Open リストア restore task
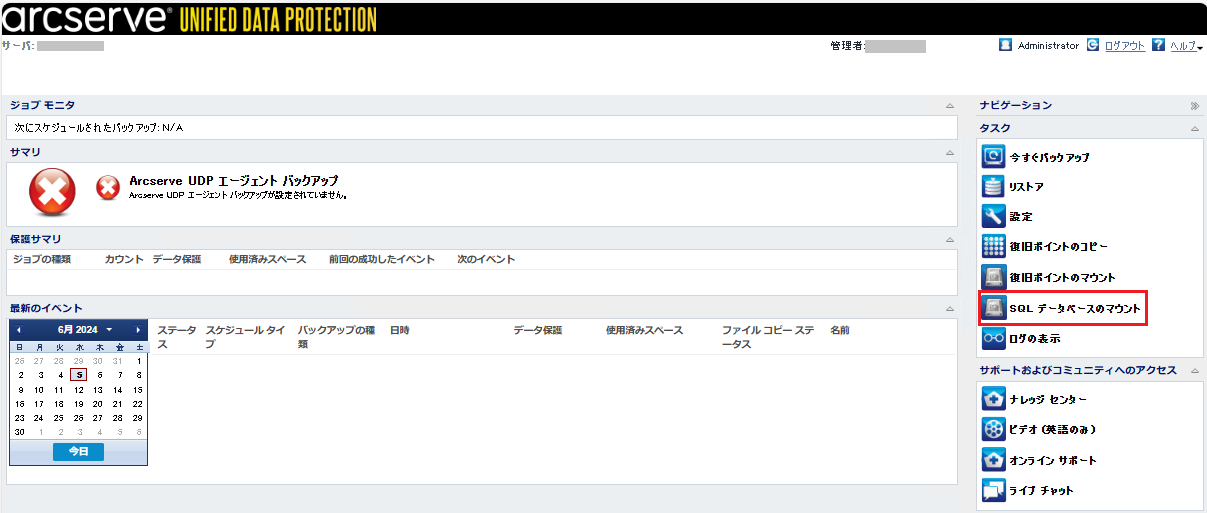This screenshot has width=1207, height=513. (x=1027, y=187)
